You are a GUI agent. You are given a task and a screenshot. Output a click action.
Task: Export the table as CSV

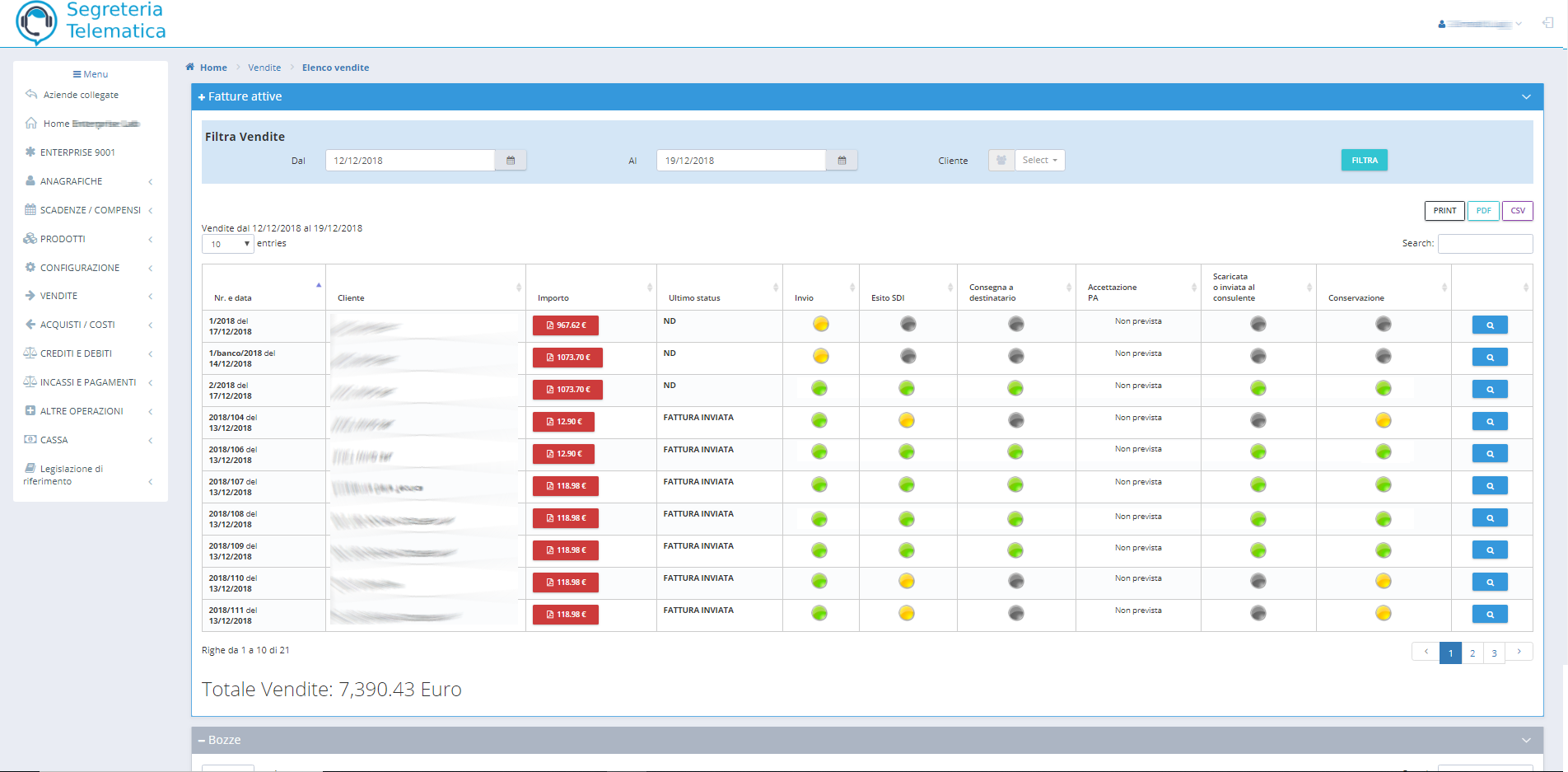1518,211
